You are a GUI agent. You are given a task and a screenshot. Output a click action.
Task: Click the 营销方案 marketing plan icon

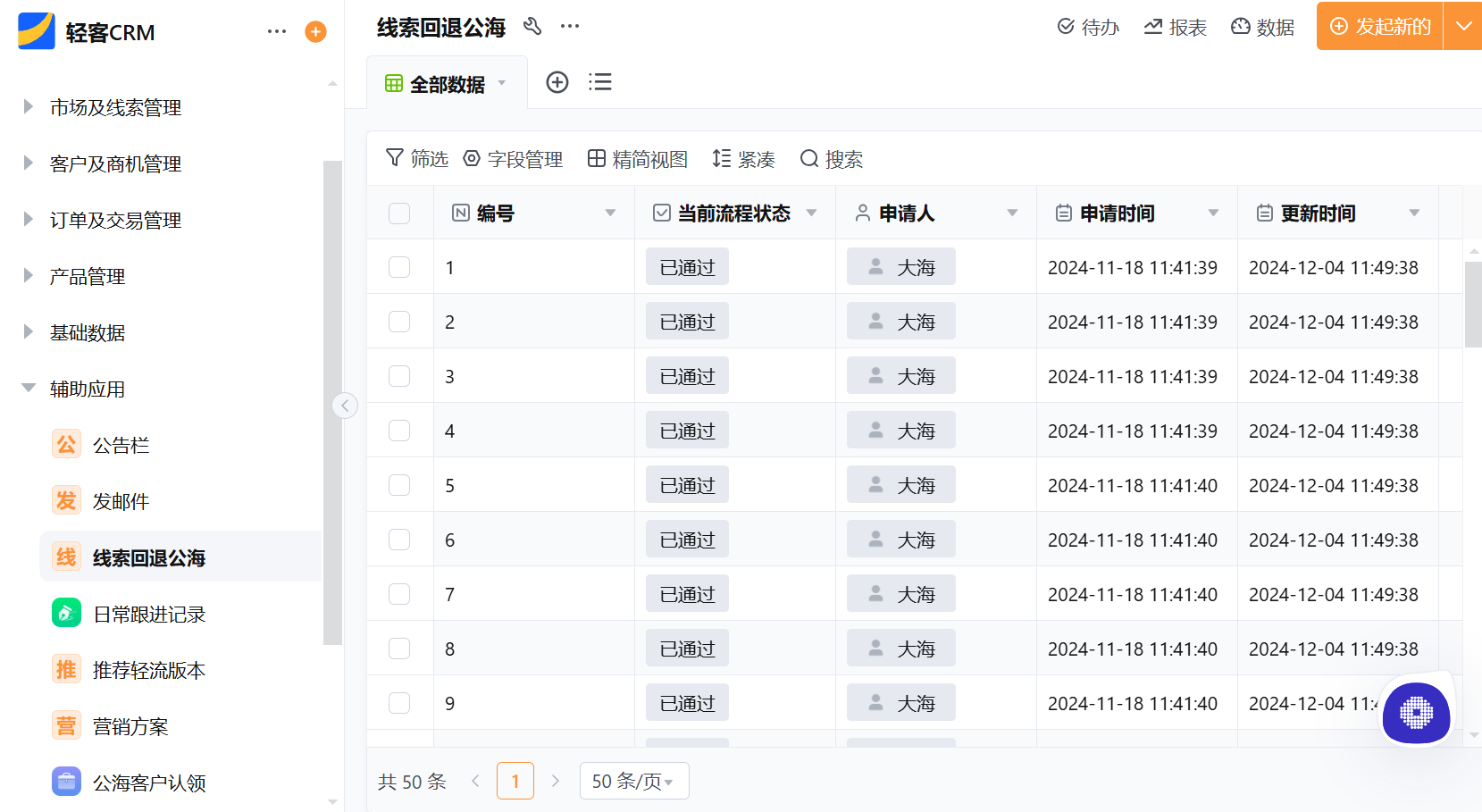(65, 725)
